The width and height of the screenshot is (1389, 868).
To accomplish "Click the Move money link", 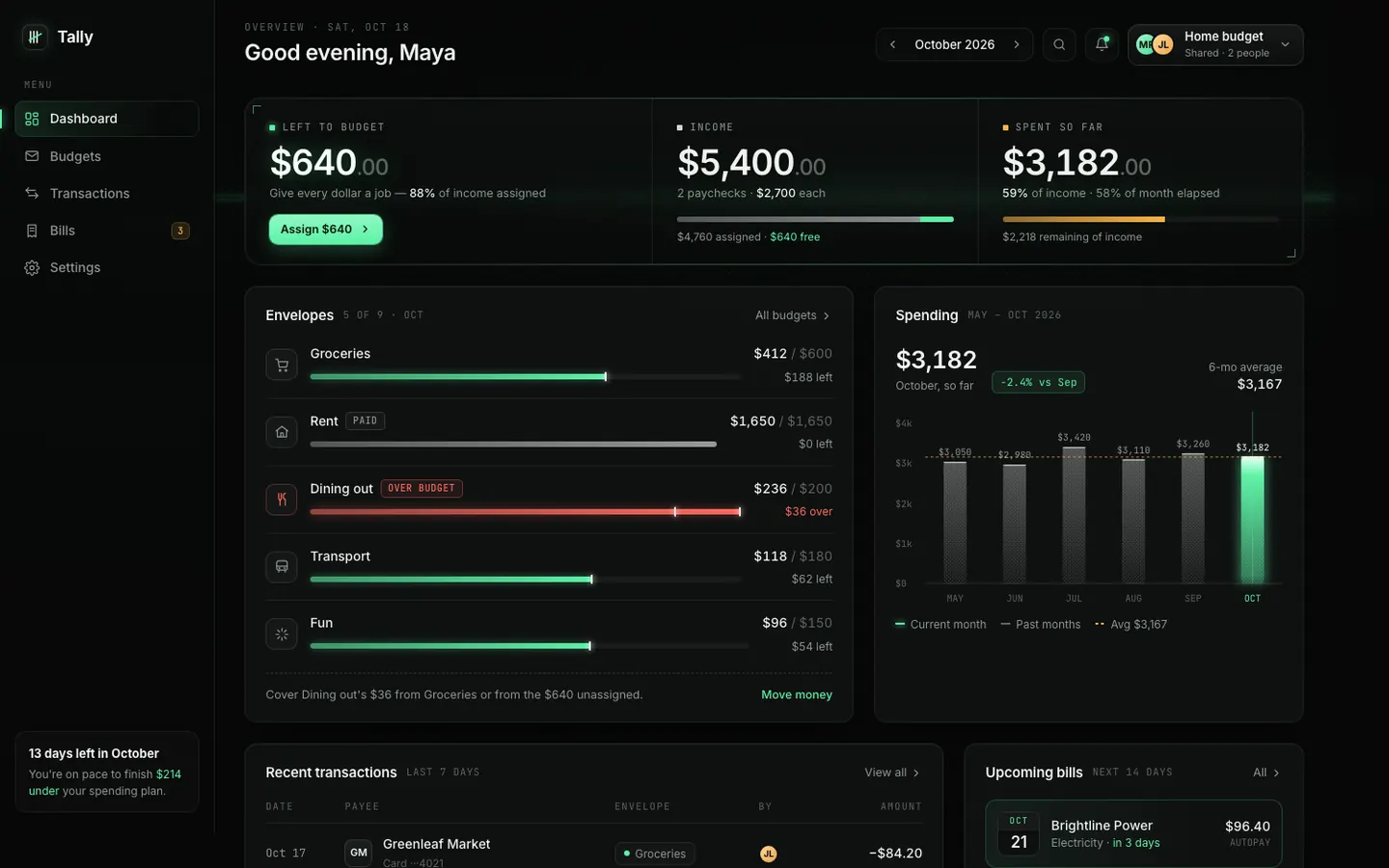I will pyautogui.click(x=797, y=694).
